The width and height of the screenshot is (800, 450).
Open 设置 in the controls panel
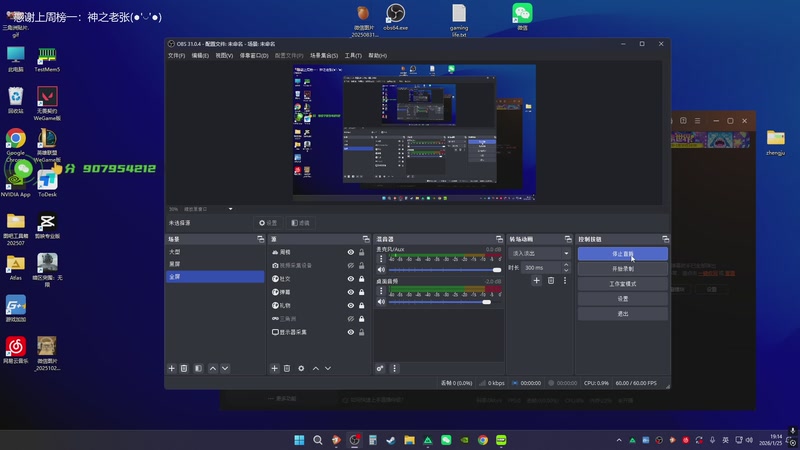tap(622, 299)
